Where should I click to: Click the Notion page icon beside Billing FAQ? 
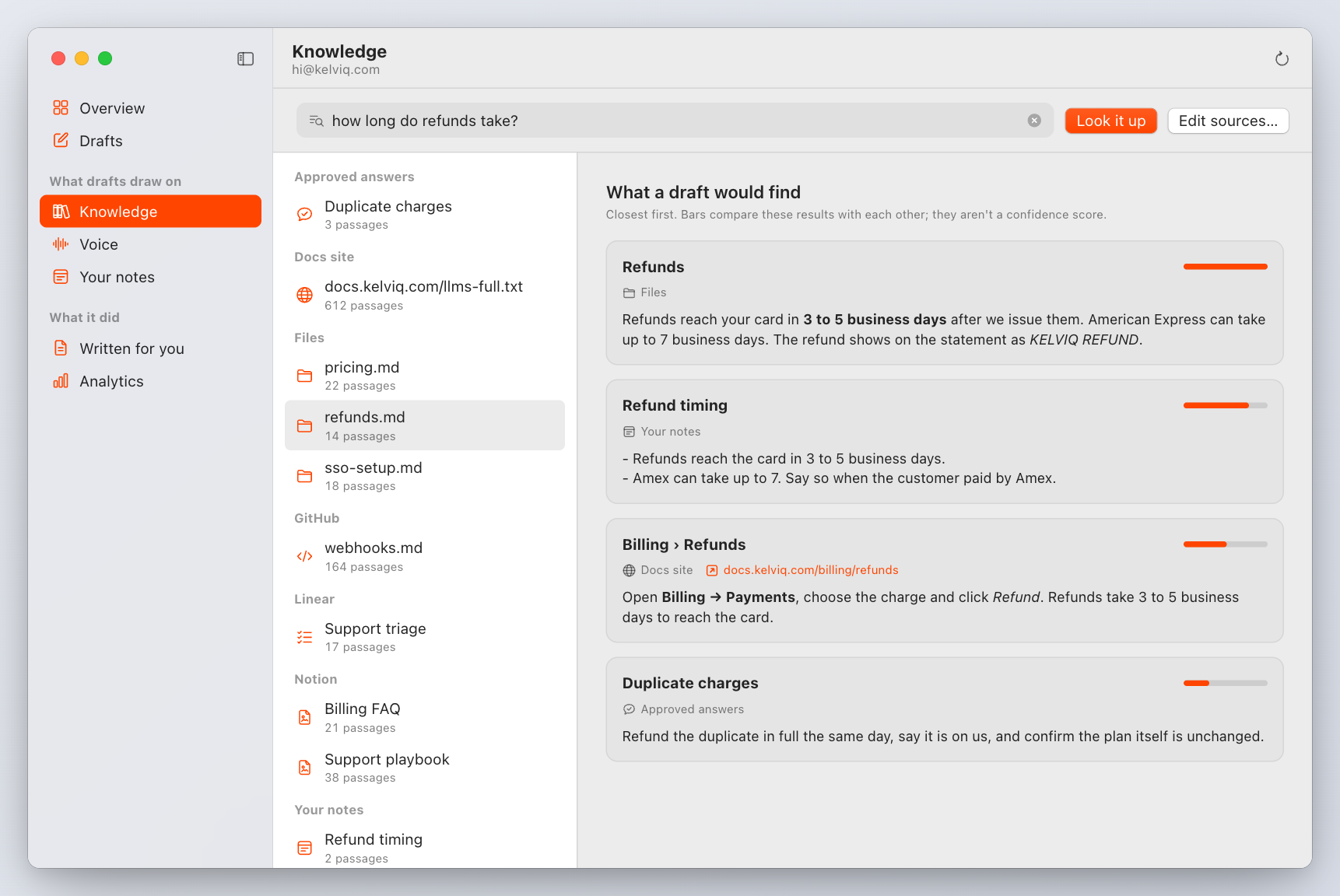(x=305, y=717)
